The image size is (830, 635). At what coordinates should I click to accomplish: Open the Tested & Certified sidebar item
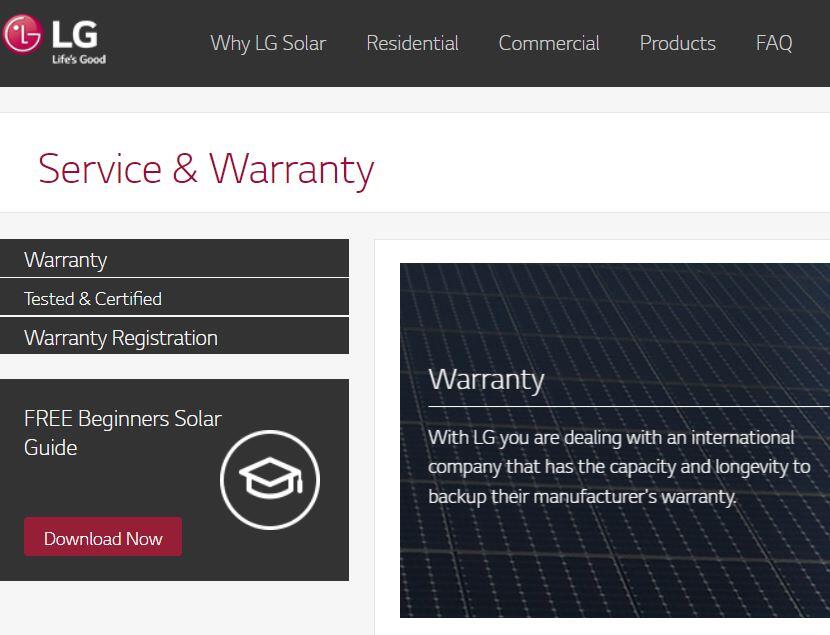[174, 297]
